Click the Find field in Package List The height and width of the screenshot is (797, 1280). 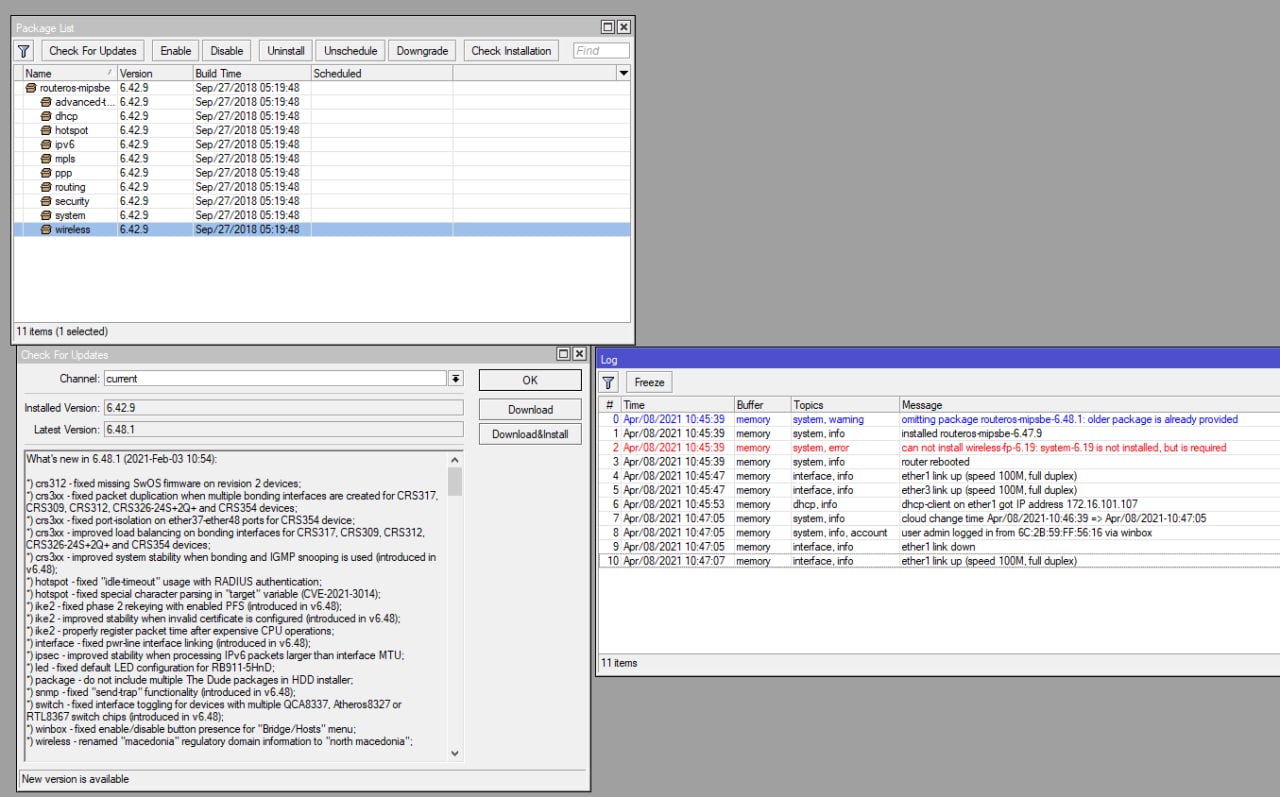point(602,50)
